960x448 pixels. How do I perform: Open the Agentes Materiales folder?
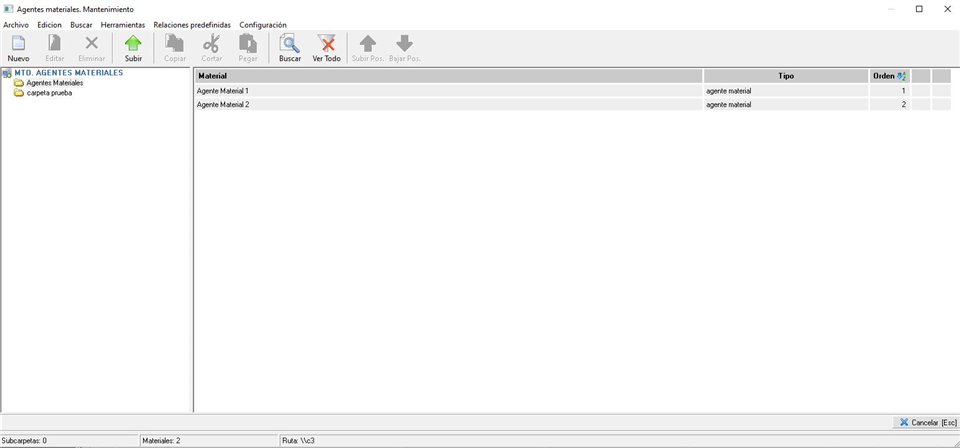[54, 83]
